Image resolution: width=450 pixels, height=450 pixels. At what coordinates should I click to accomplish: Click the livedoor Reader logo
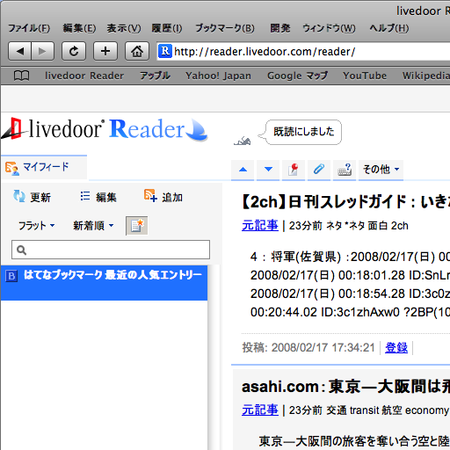[x=104, y=129]
